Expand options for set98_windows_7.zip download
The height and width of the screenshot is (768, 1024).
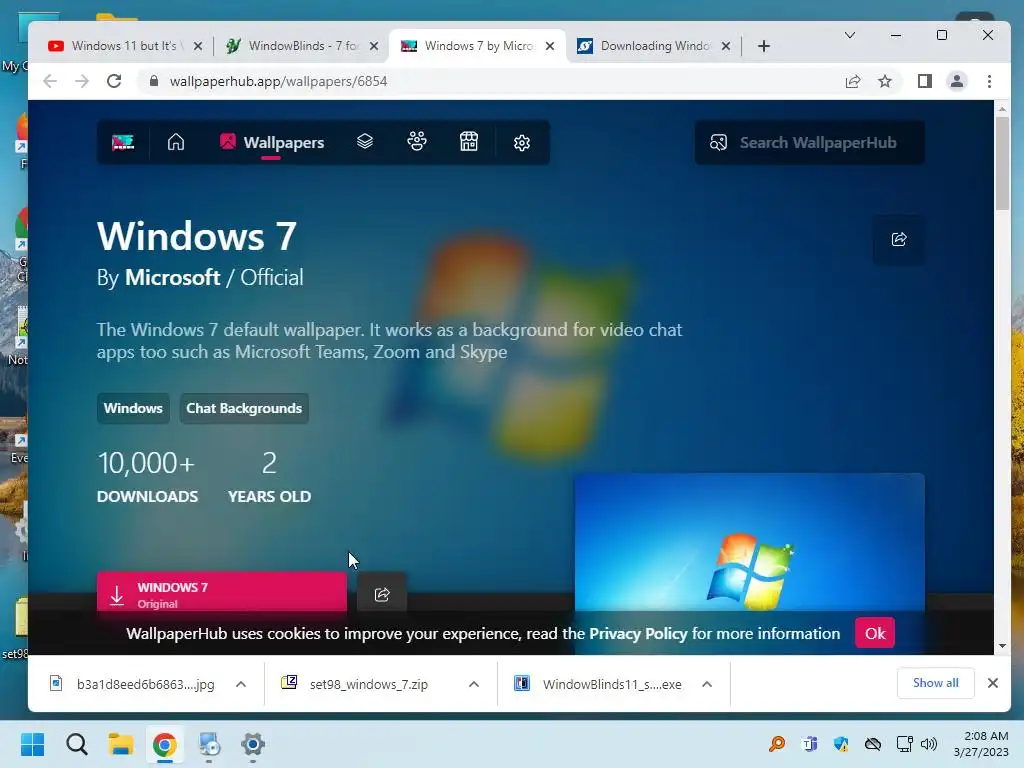474,684
